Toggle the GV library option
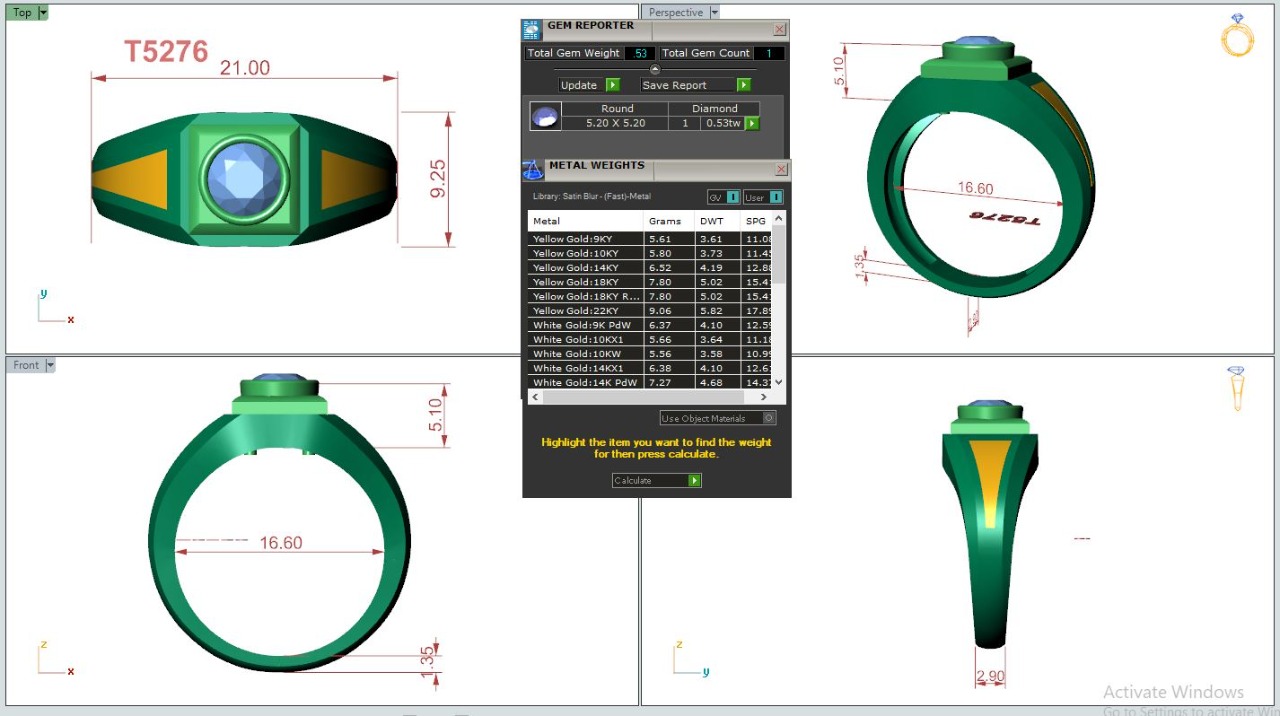The image size is (1280, 716). [x=724, y=197]
